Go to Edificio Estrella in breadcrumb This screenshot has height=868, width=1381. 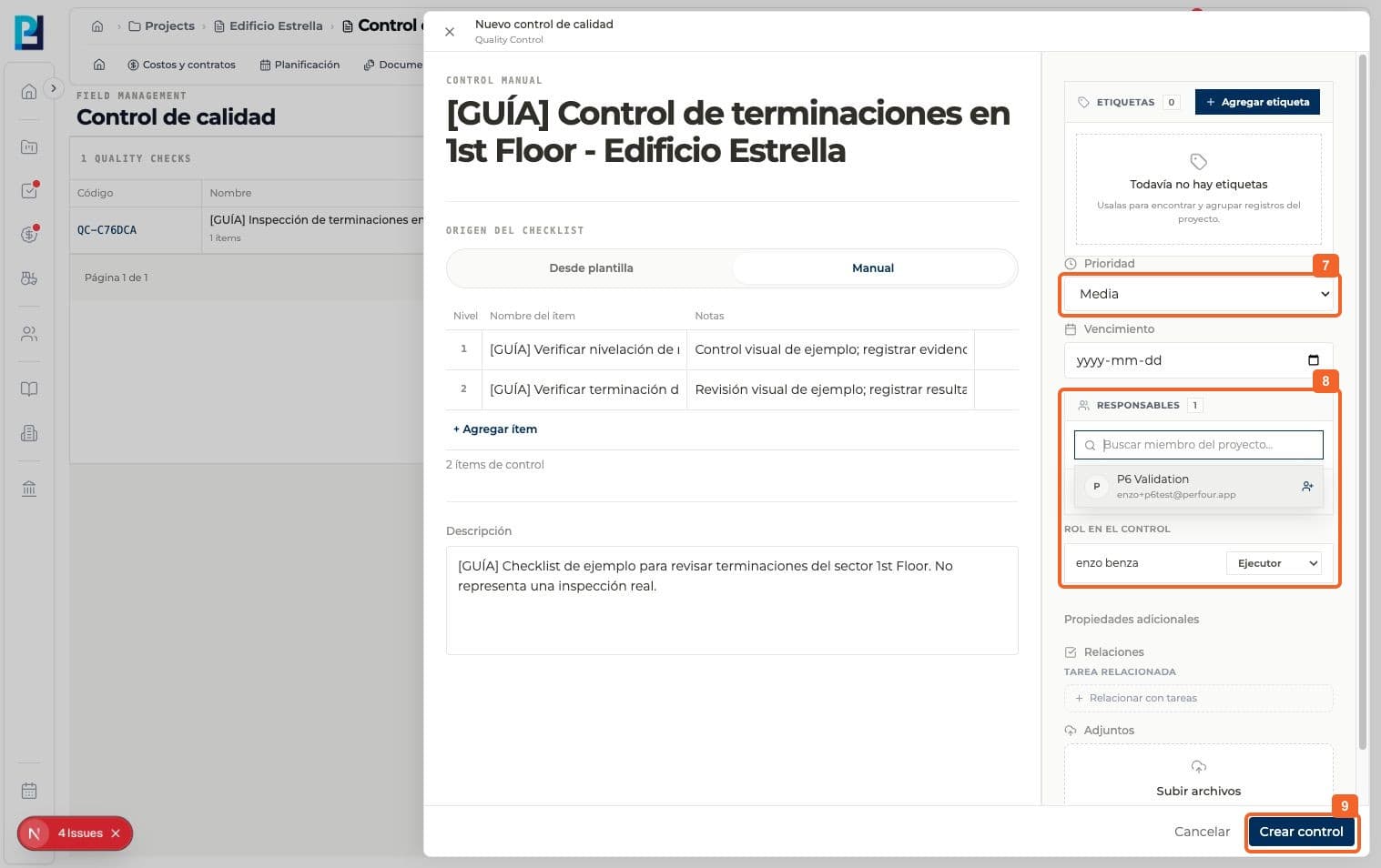(x=269, y=25)
